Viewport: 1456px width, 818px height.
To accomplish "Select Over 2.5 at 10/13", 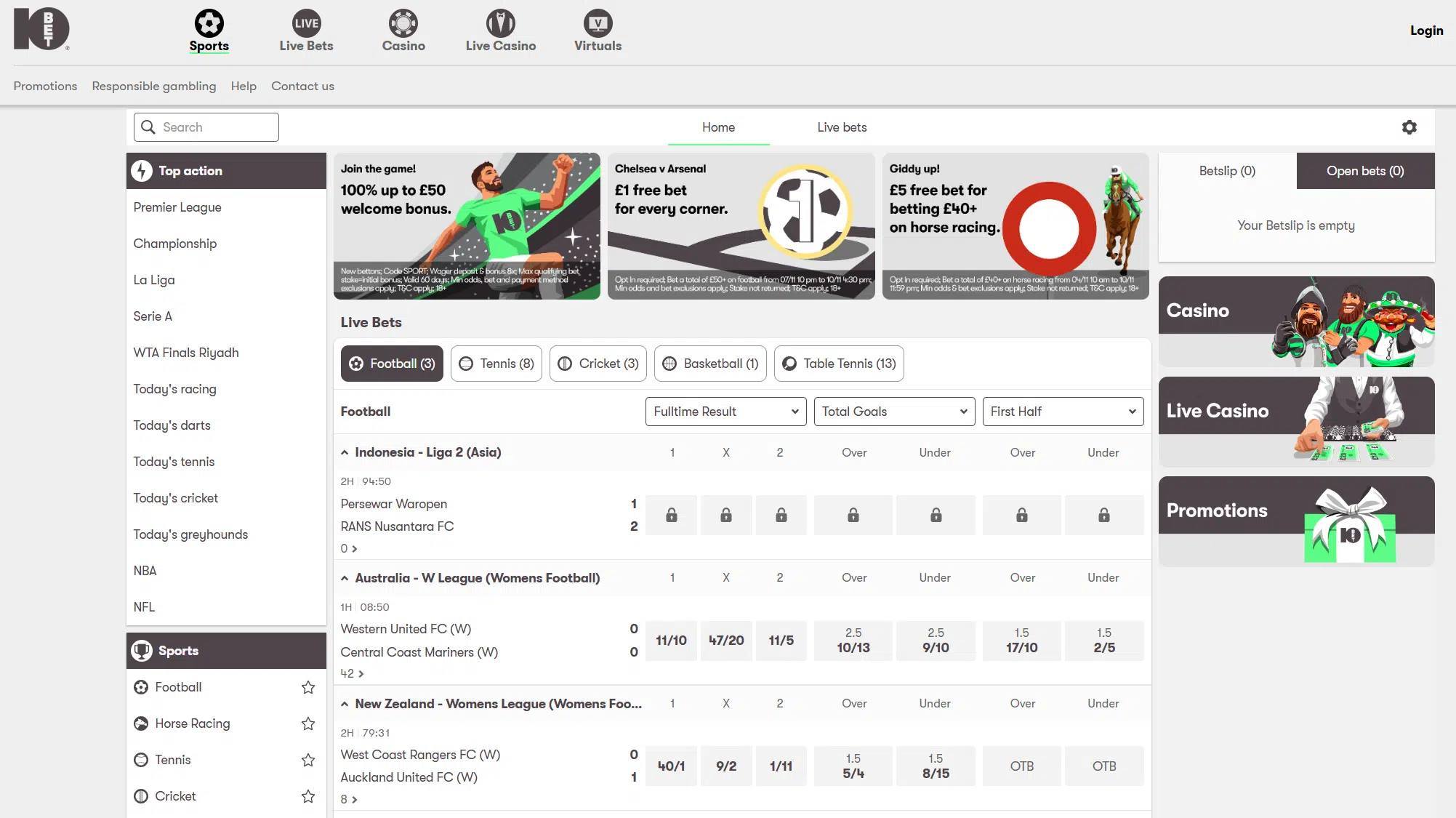I will coord(853,641).
